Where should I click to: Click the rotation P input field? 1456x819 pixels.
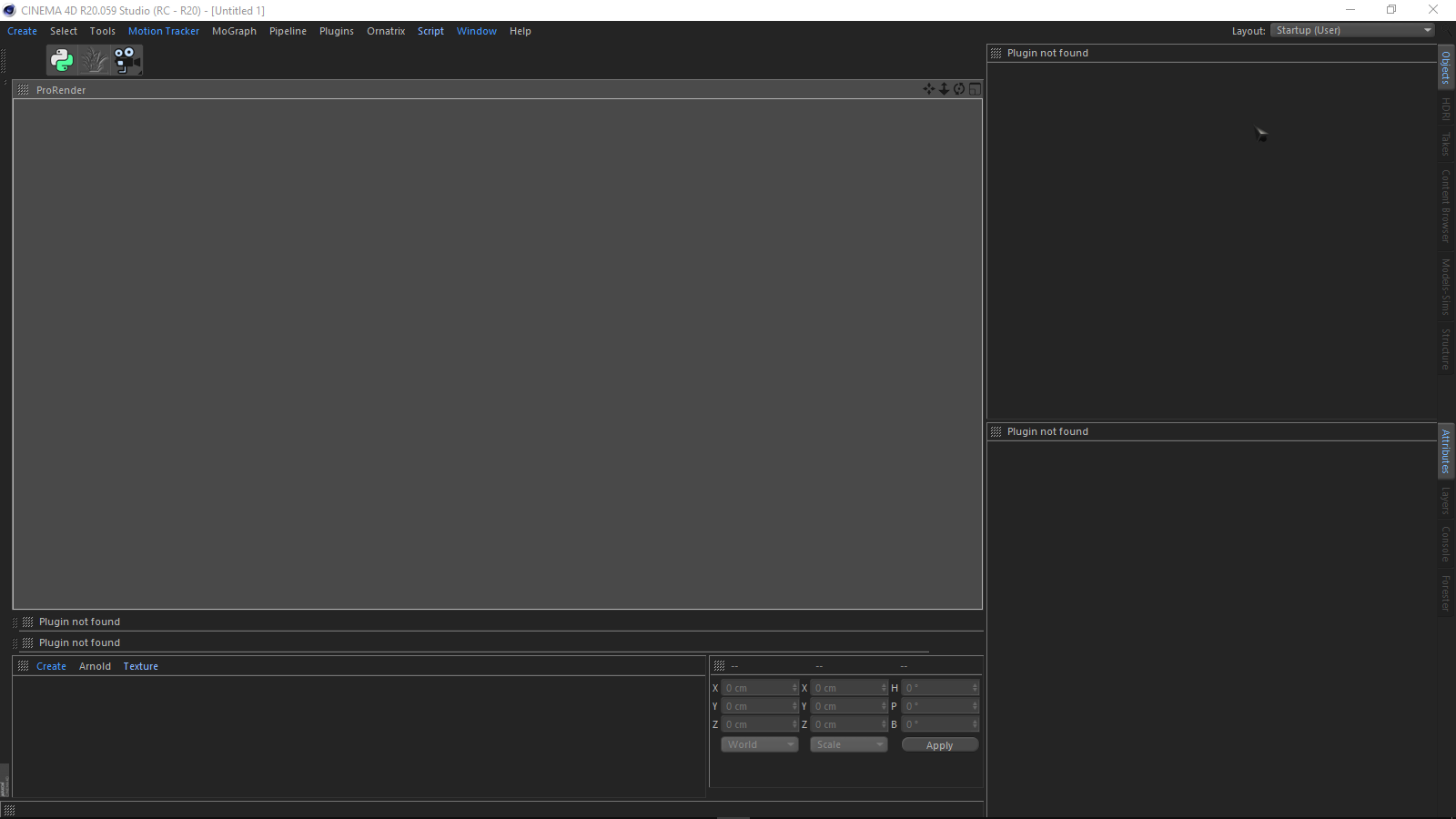(940, 706)
